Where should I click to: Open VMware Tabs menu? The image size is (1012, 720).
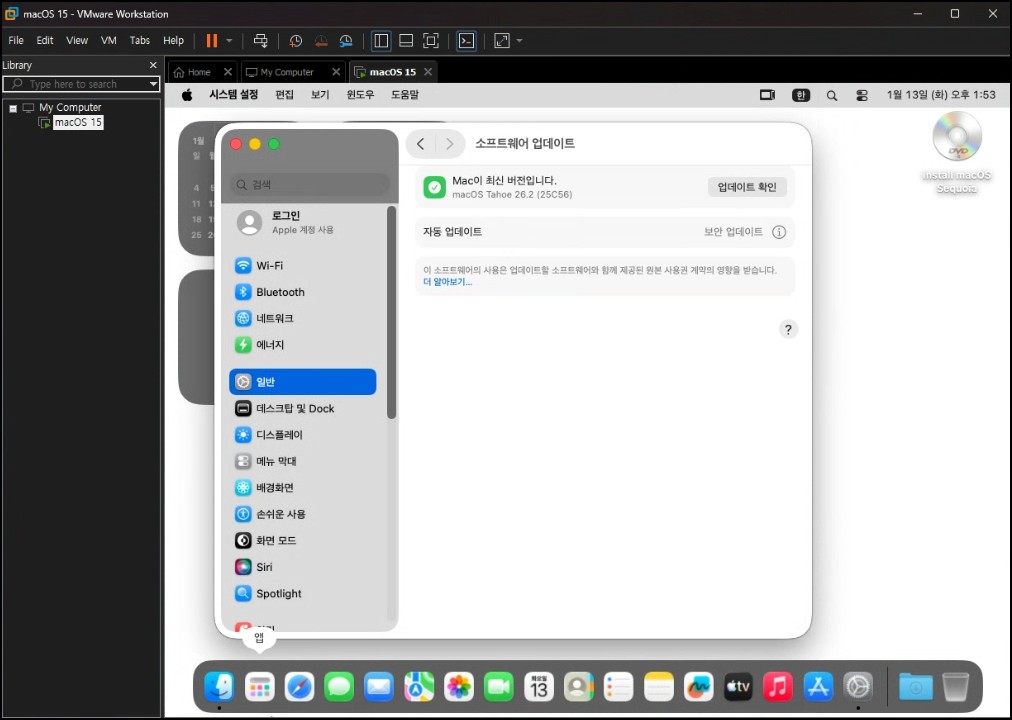coord(139,40)
